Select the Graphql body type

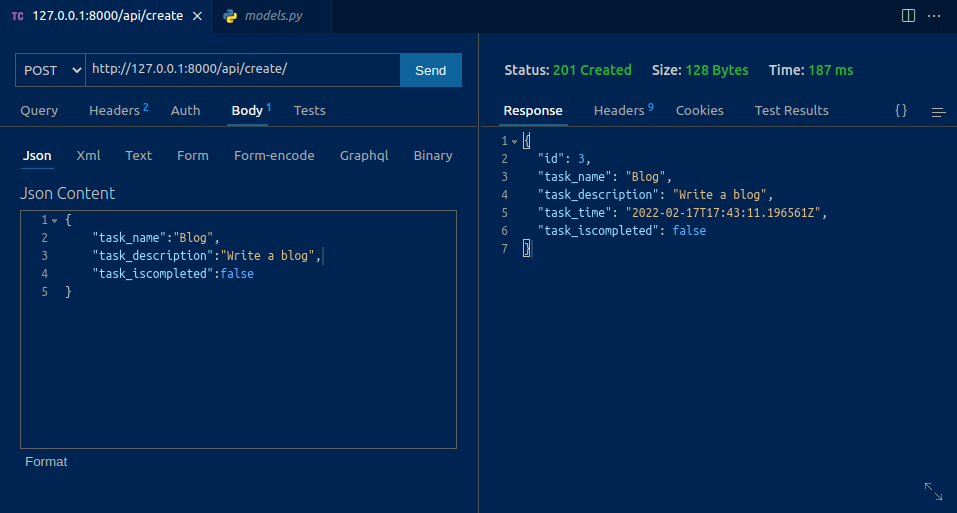pos(364,155)
